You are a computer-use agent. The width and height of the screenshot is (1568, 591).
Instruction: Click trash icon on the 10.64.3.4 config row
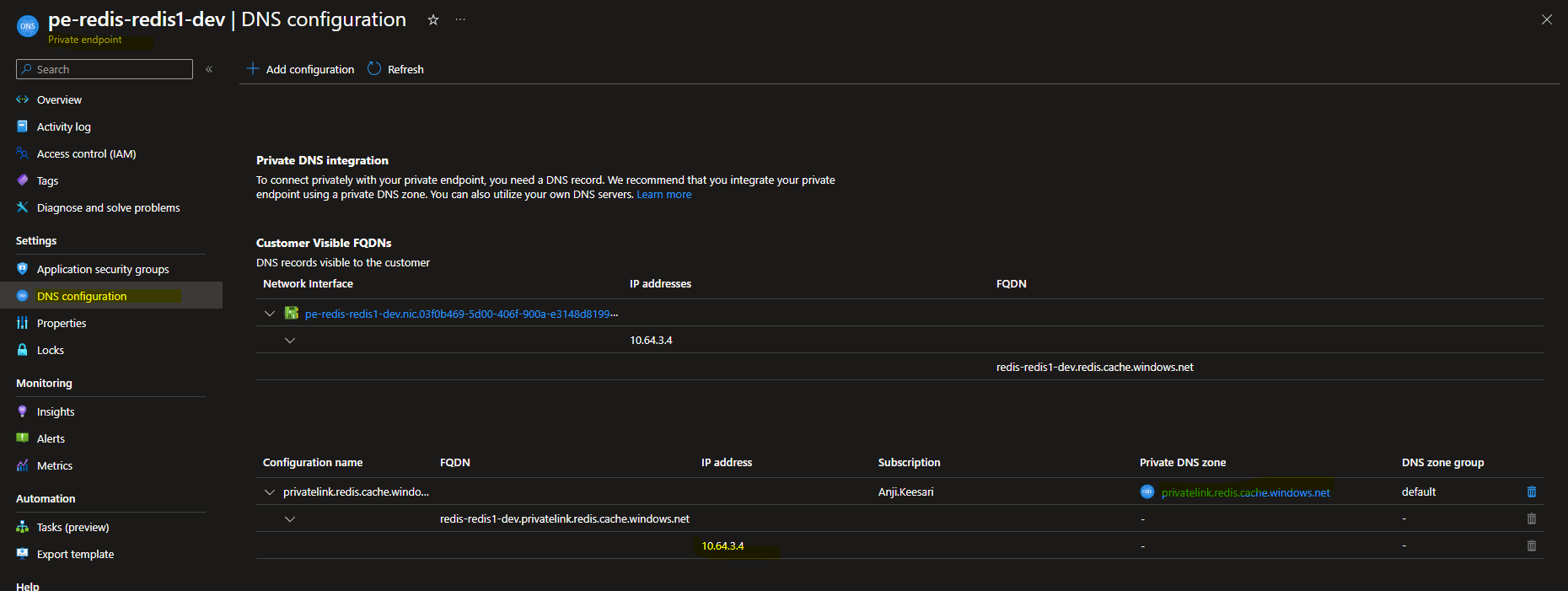coord(1532,545)
